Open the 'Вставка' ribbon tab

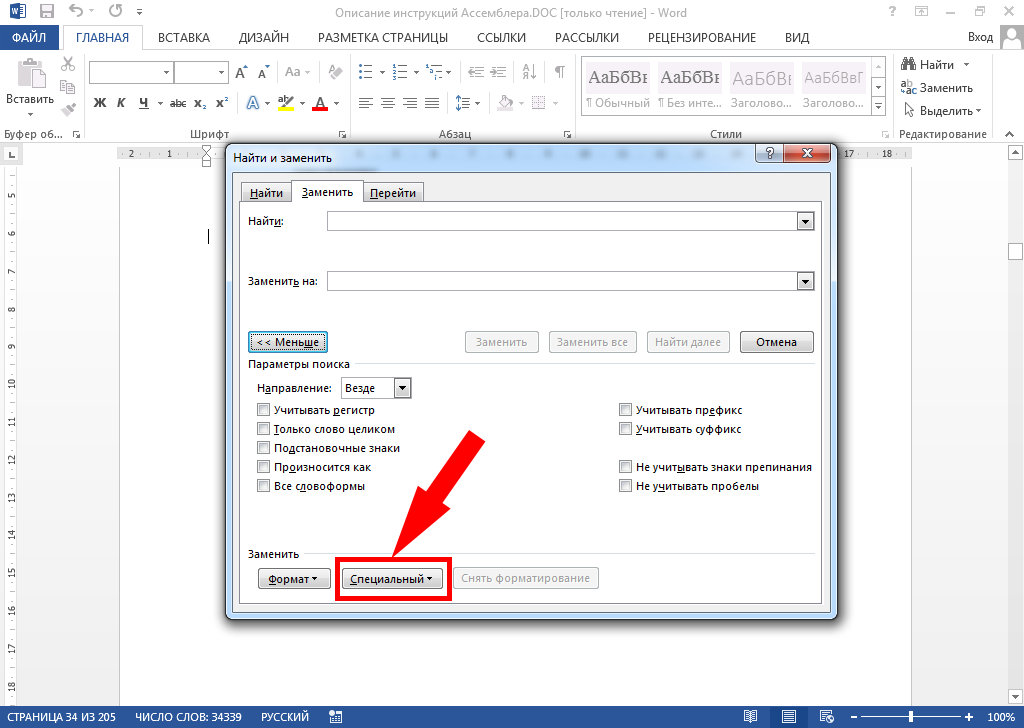pyautogui.click(x=184, y=38)
